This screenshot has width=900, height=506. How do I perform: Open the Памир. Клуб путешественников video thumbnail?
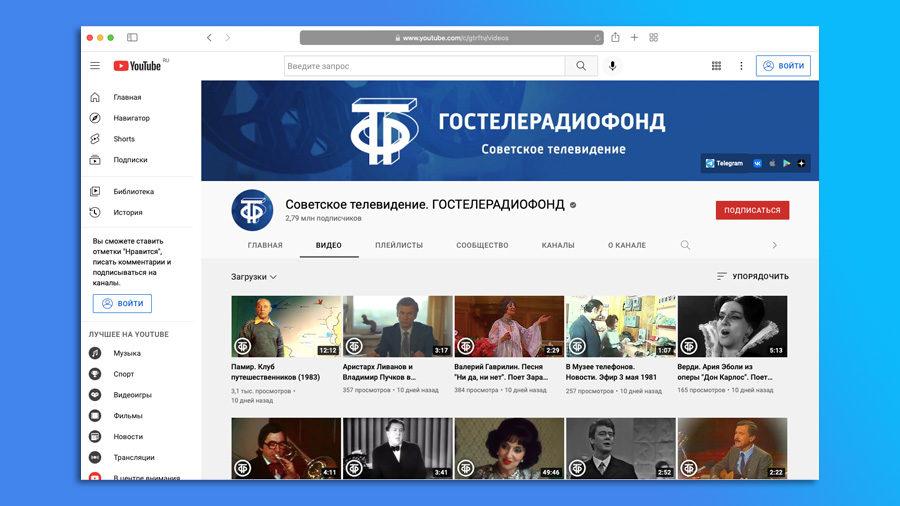[286, 326]
